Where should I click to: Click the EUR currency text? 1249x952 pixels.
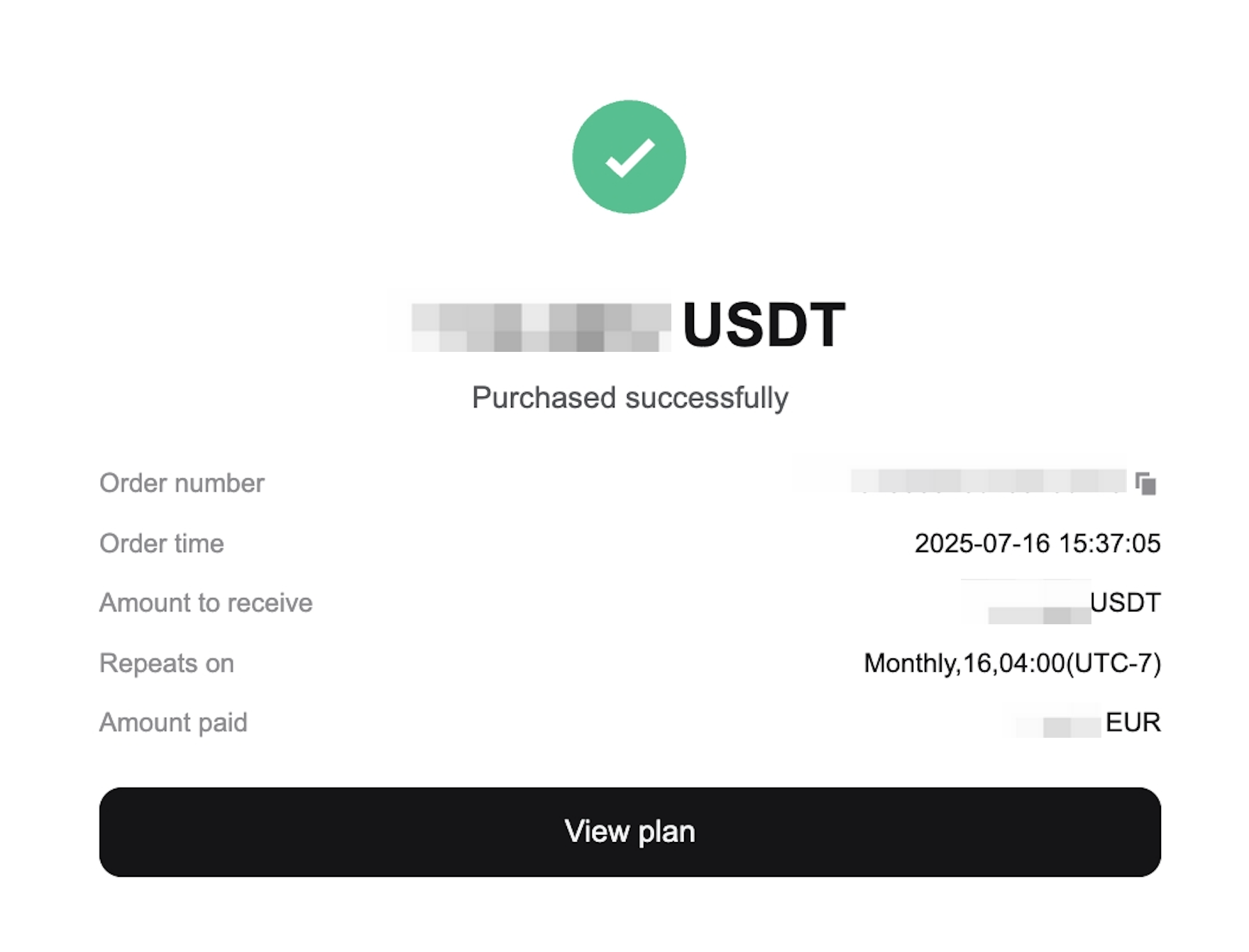[x=1133, y=723]
